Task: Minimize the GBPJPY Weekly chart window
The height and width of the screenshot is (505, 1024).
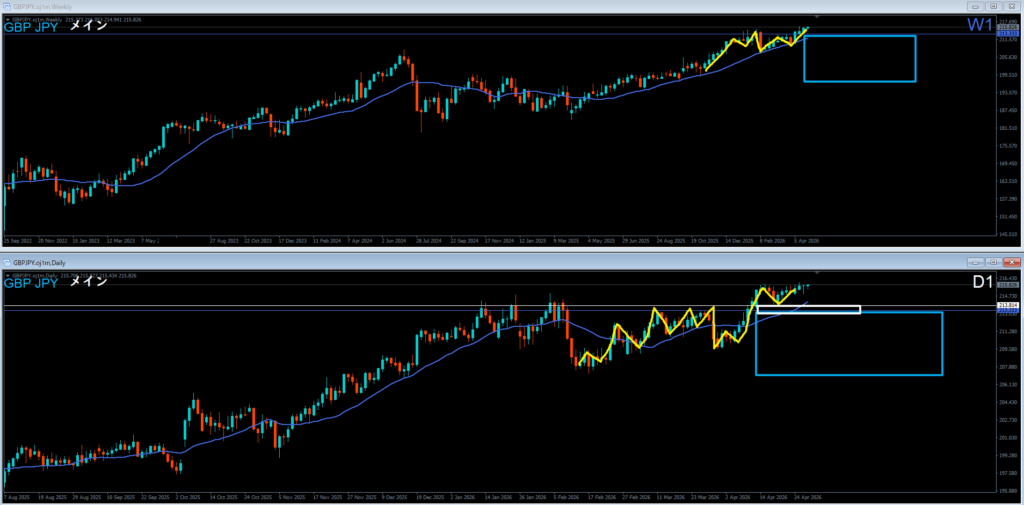Action: click(976, 6)
